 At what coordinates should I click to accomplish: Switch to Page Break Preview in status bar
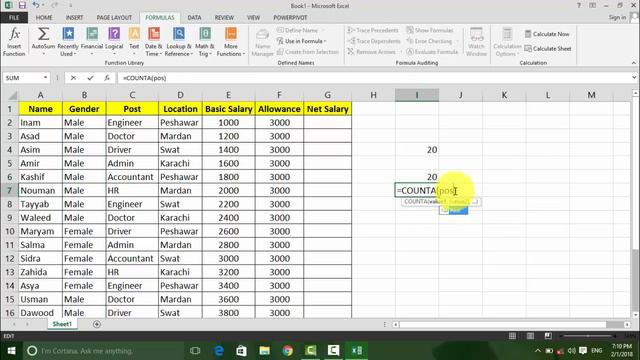(548, 336)
